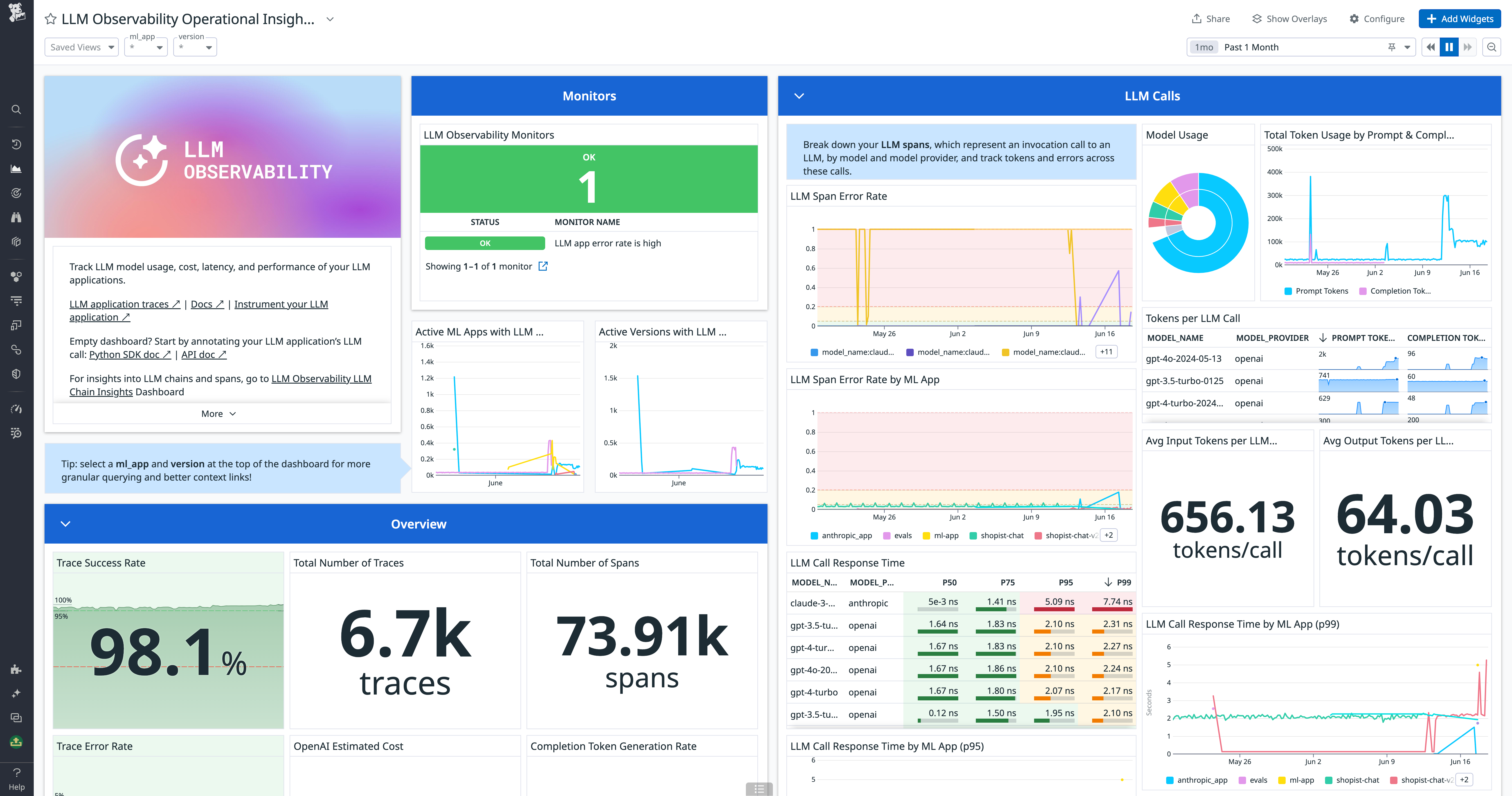
Task: Expand the More section in LLM Observability card
Action: click(x=218, y=413)
